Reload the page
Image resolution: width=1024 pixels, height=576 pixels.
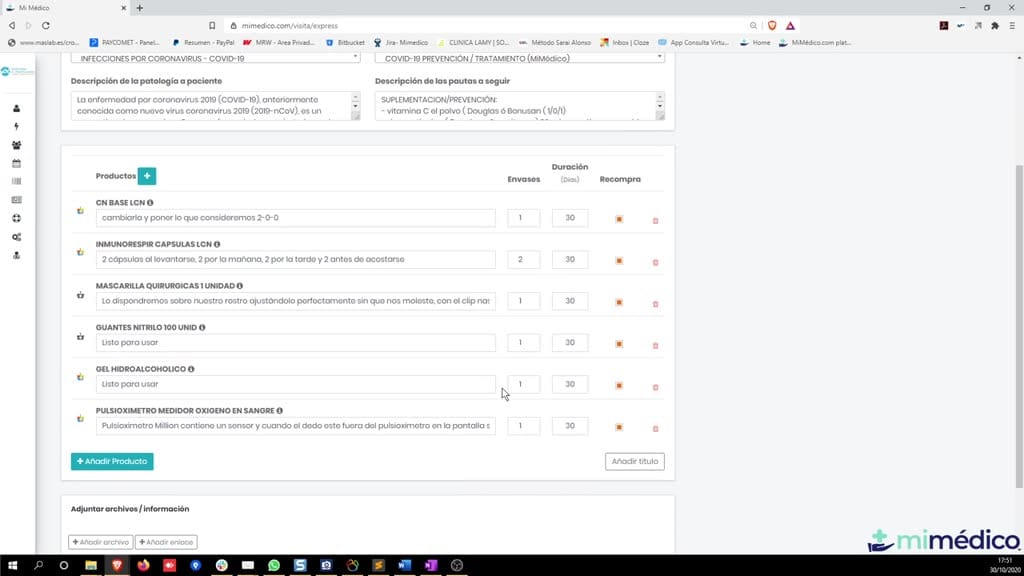[x=46, y=25]
